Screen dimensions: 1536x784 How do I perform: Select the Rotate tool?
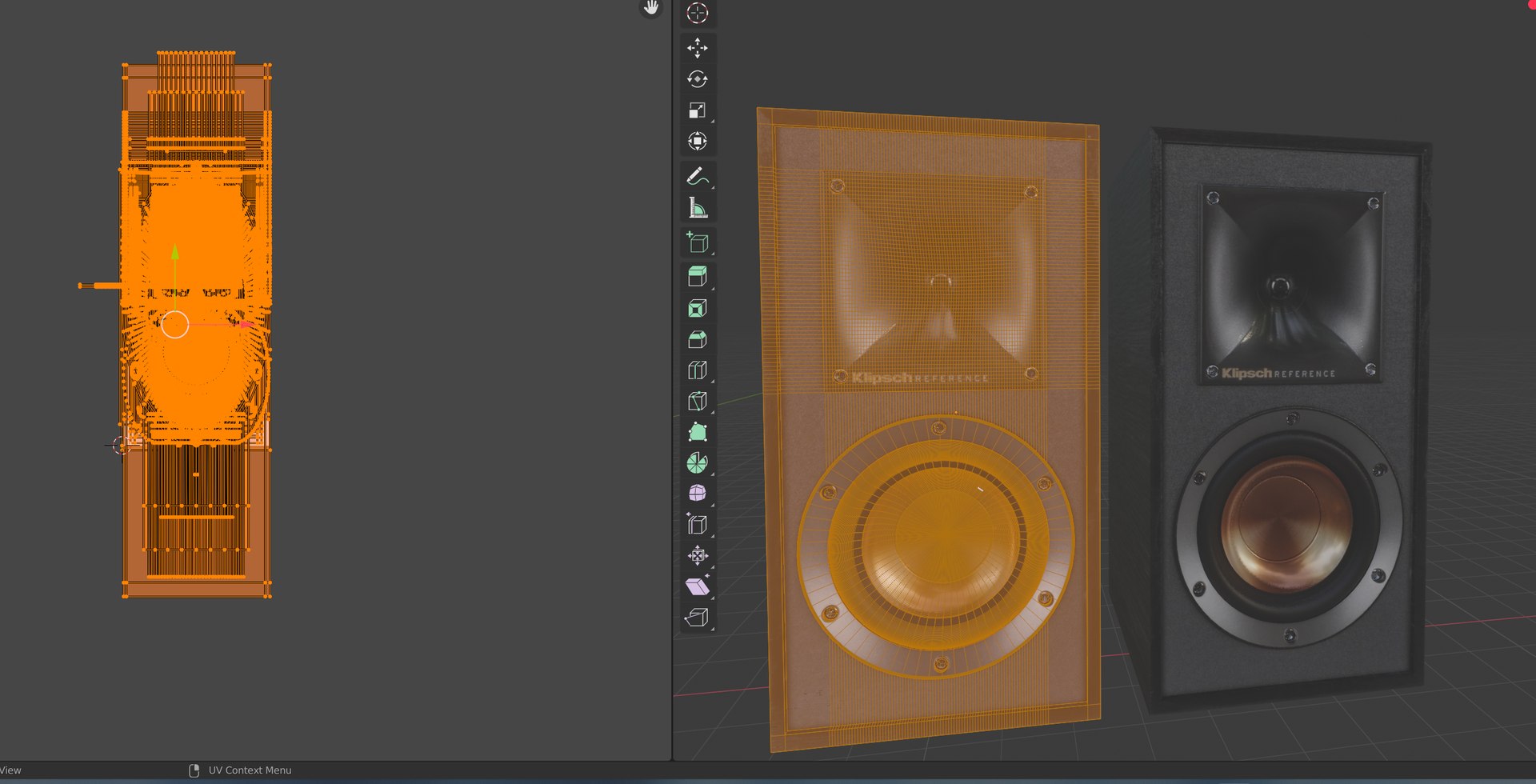(698, 79)
